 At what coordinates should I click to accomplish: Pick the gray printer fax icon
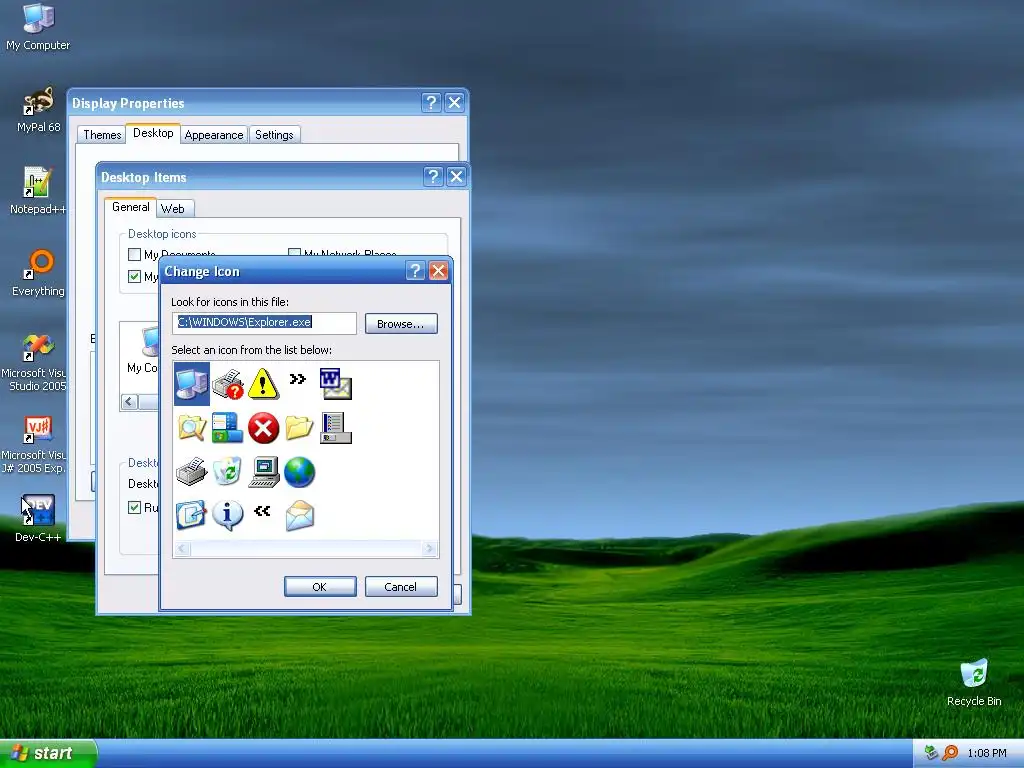point(192,472)
